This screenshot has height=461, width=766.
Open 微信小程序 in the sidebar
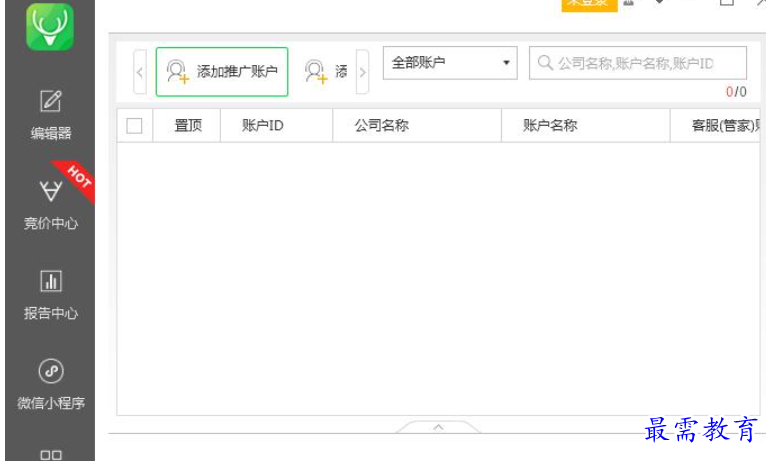click(x=50, y=384)
